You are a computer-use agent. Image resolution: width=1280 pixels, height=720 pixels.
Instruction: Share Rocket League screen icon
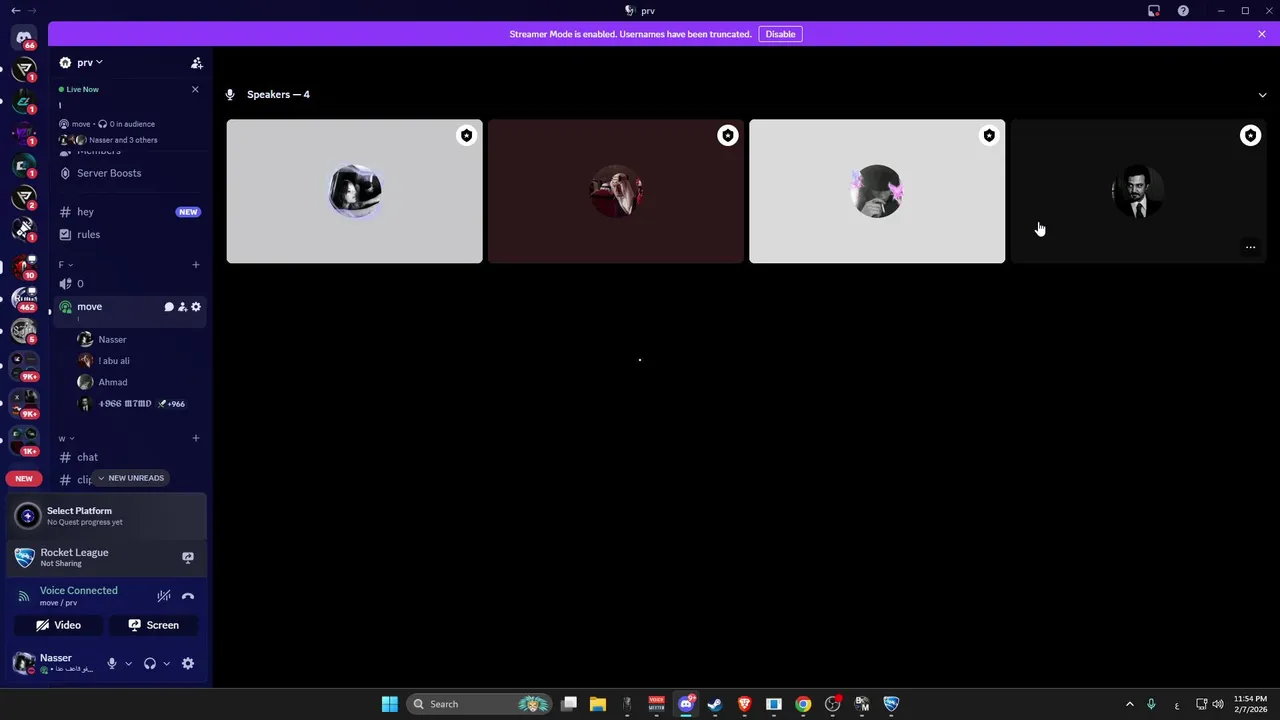[188, 557]
